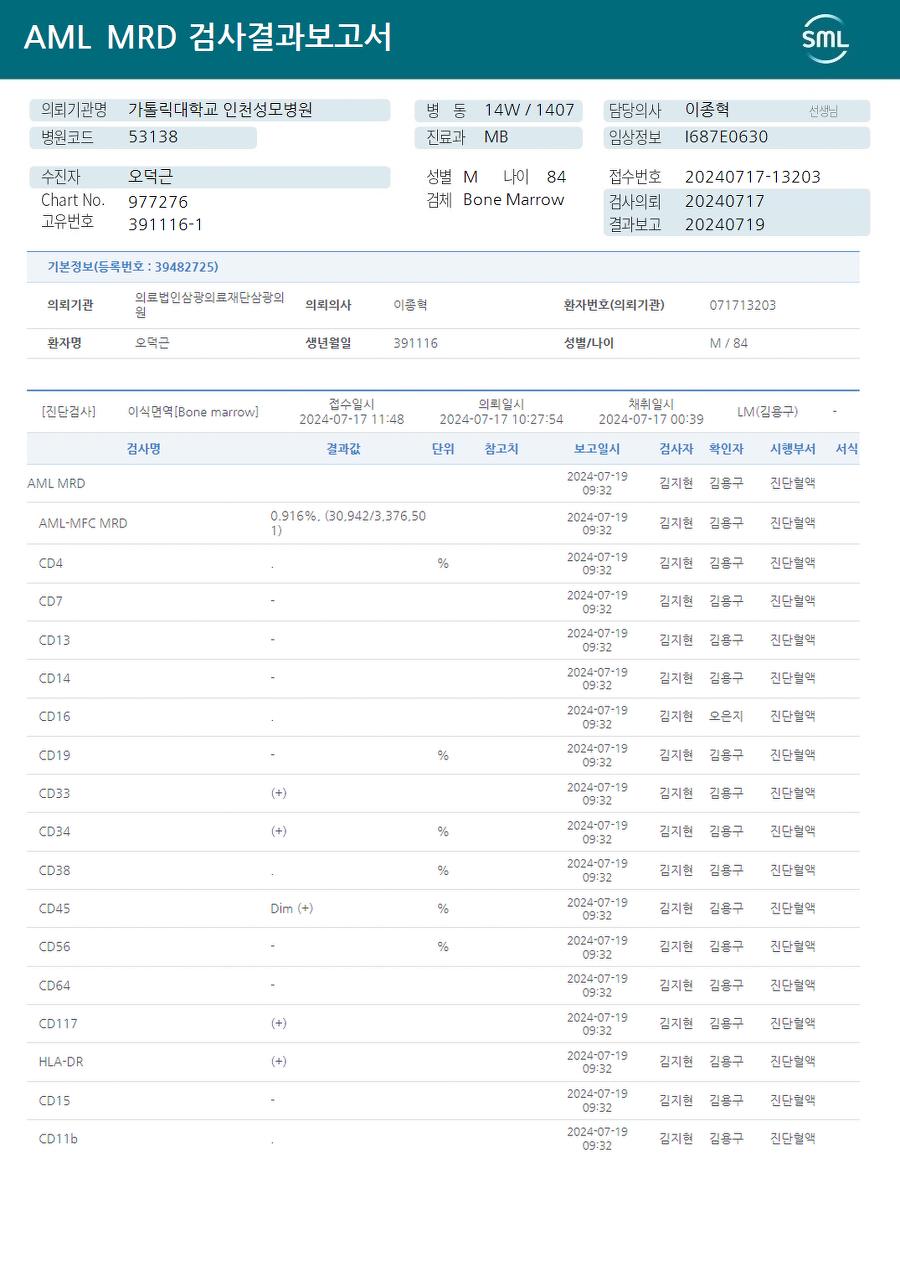The height and width of the screenshot is (1271, 900).
Task: Click the 접수번호 20240717-13203 value
Action: [x=752, y=177]
